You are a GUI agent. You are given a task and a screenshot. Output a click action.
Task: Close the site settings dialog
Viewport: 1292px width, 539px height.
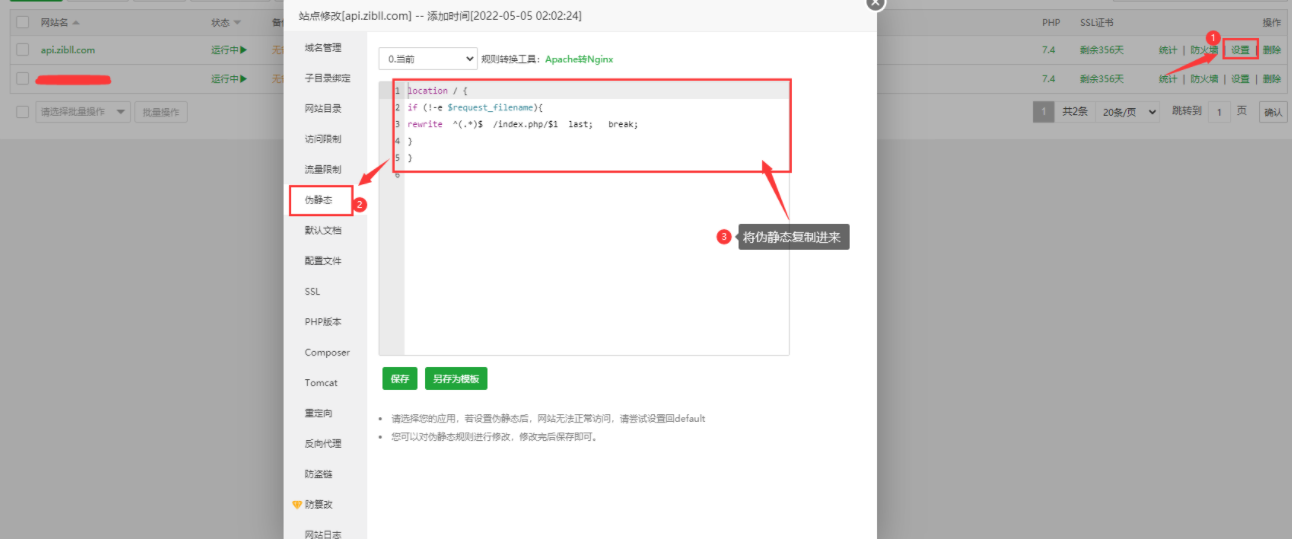875,3
